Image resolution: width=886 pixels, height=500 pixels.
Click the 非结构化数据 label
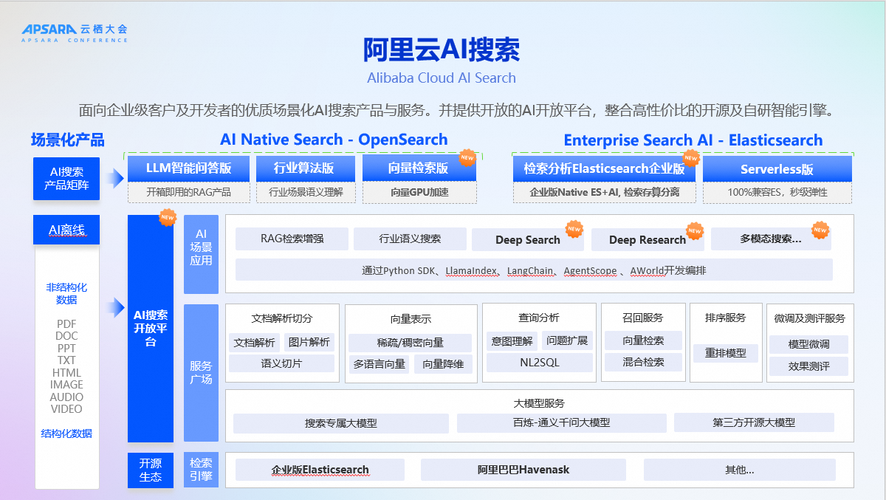click(x=66, y=293)
